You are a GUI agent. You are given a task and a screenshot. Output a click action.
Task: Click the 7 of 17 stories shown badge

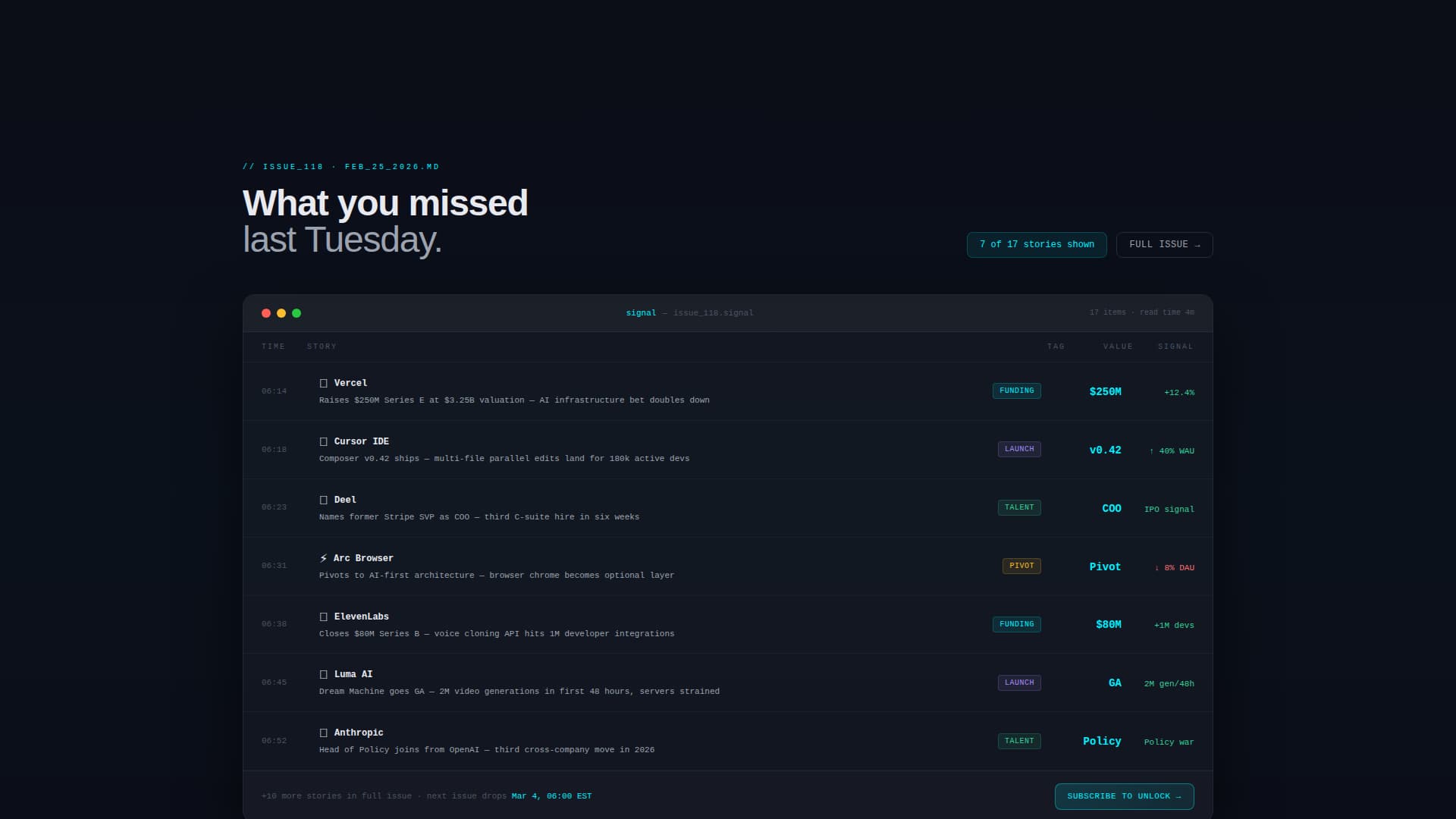point(1037,245)
